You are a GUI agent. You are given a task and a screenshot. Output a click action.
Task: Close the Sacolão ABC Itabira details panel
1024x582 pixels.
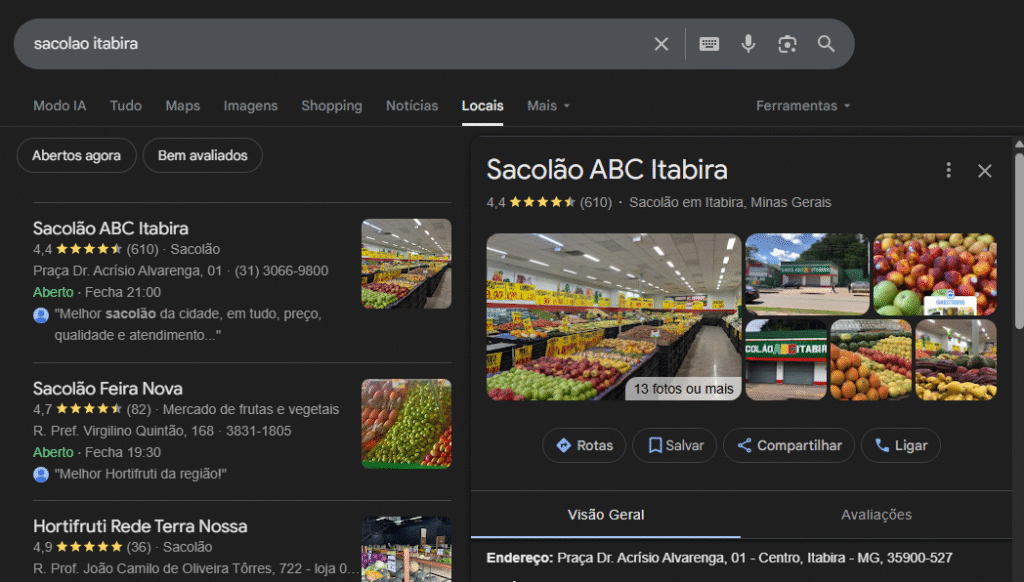tap(985, 171)
